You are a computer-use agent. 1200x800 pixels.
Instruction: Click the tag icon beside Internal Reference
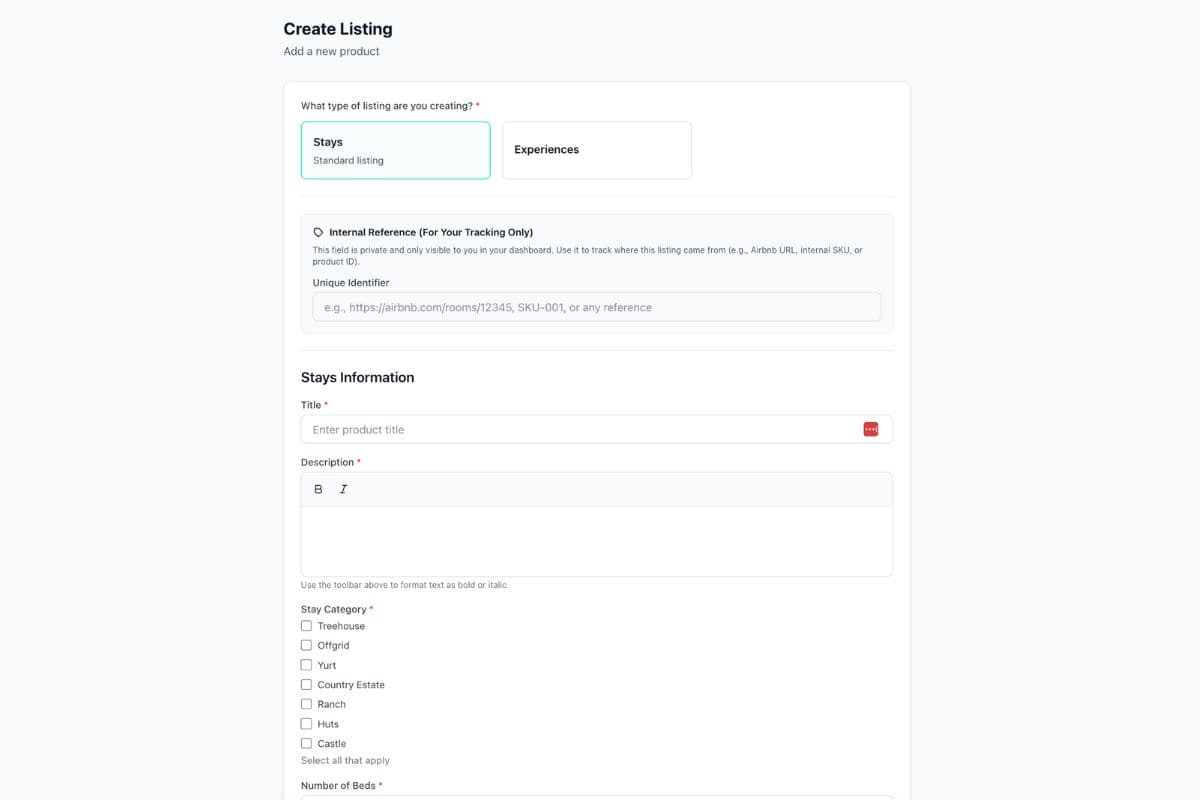(317, 231)
